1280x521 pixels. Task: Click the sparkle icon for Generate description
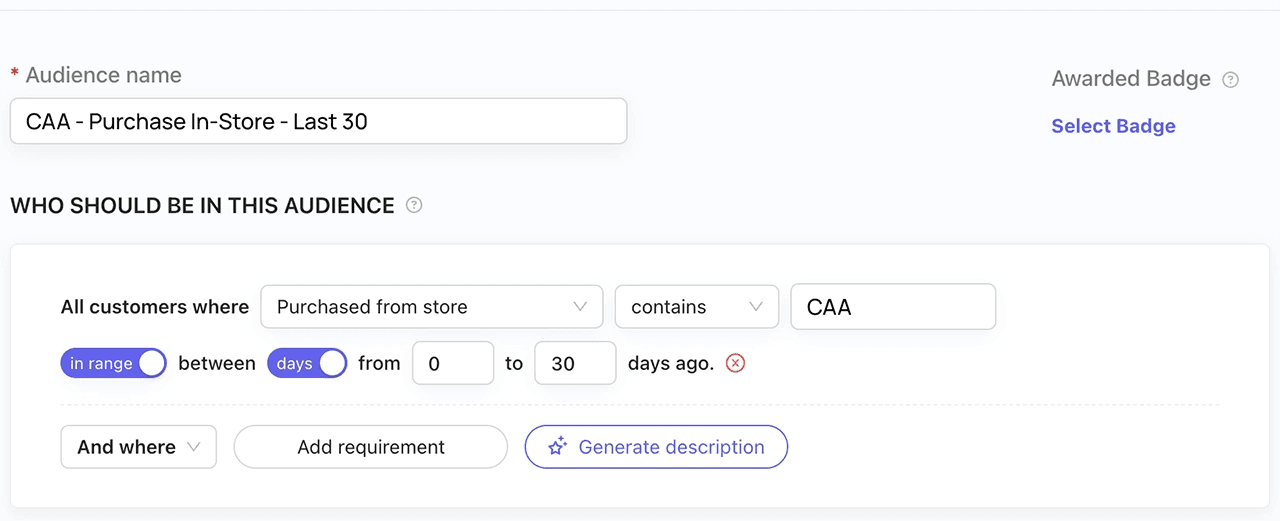click(x=557, y=447)
